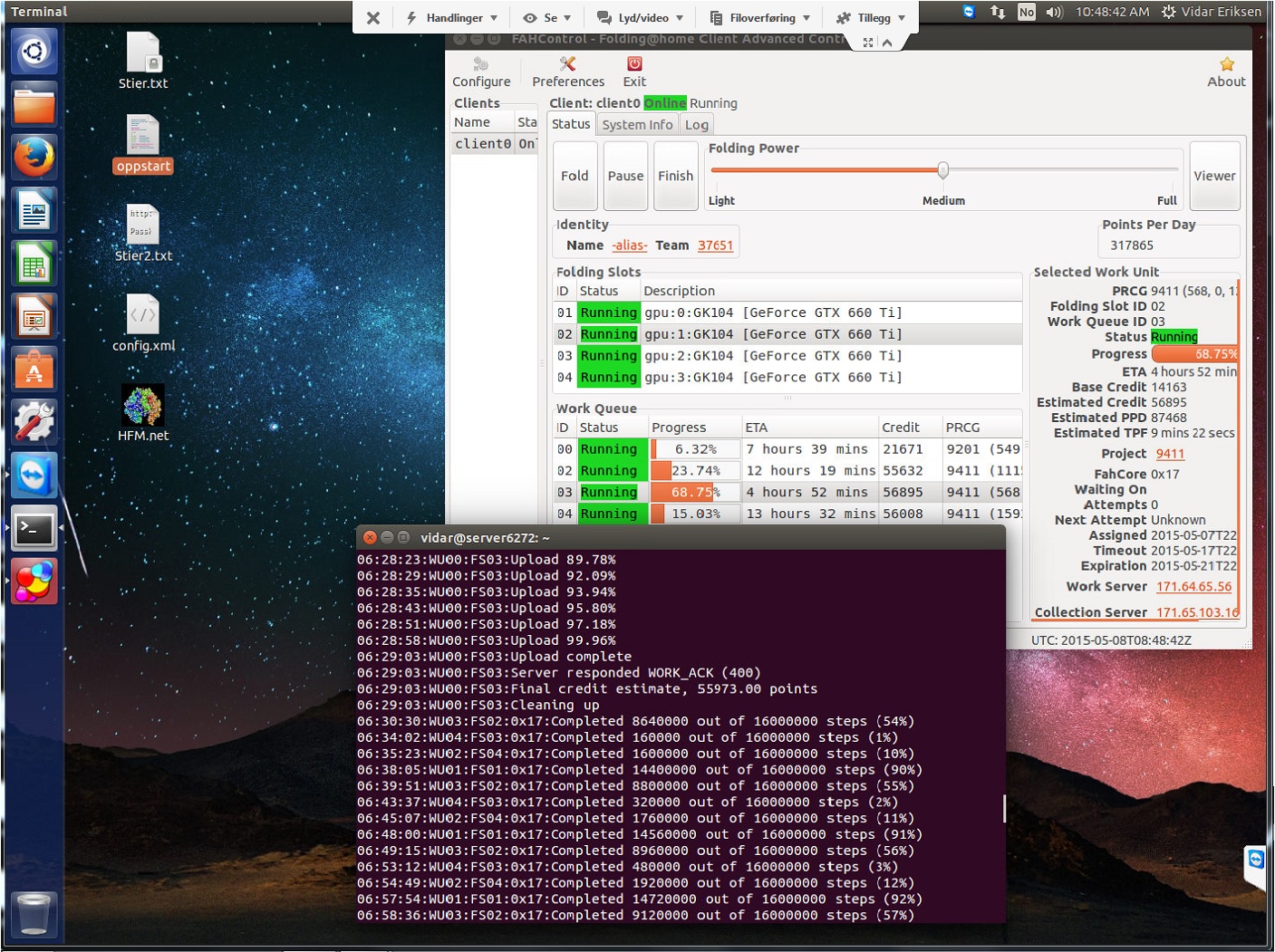Expand the Handlinger dropdown menu
Image resolution: width=1275 pixels, height=952 pixels.
click(x=452, y=18)
